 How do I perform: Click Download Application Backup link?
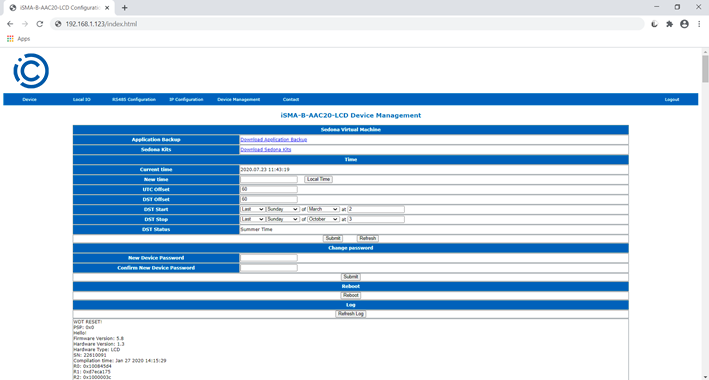[274, 140]
